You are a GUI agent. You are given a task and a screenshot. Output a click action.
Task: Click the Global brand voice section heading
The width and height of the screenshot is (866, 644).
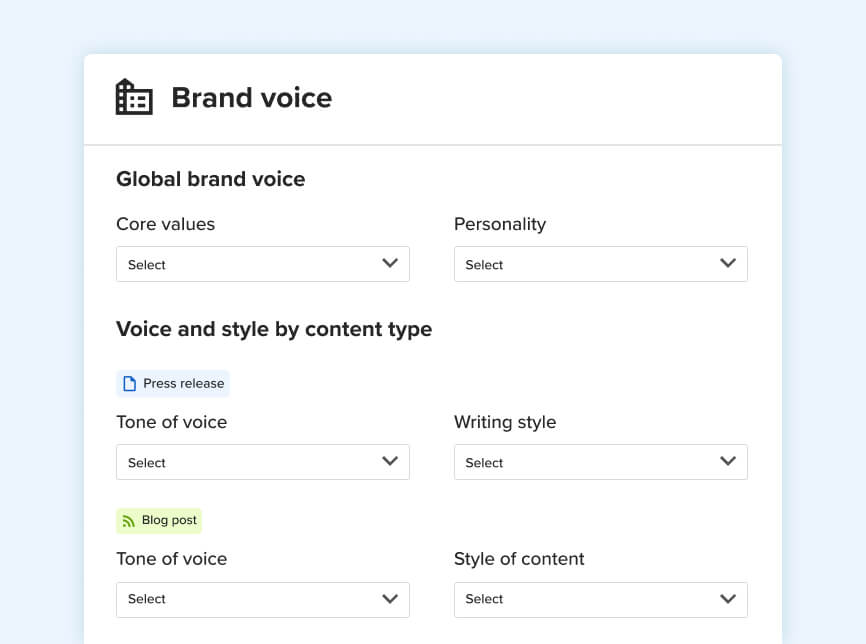[210, 179]
